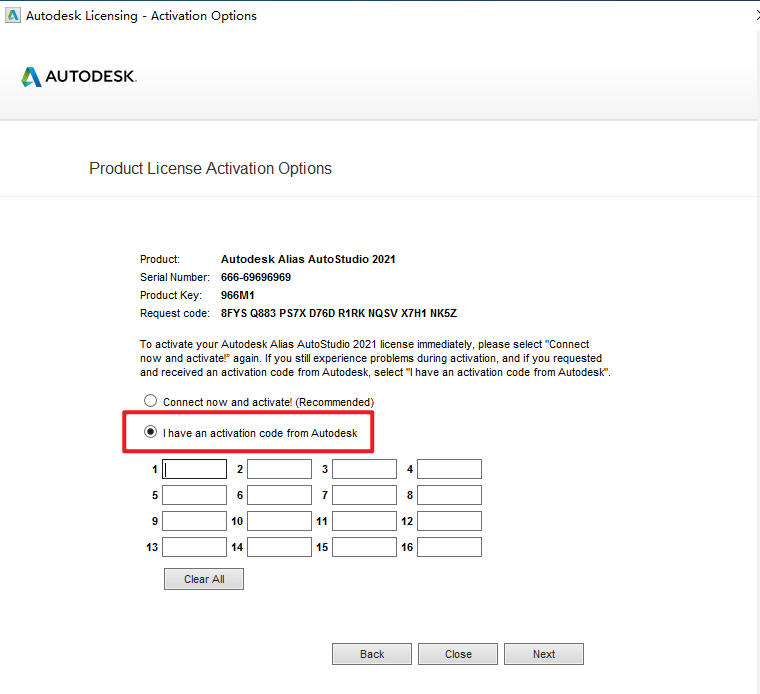
Task: Click the request code 8FYS Q883 text
Action: 339,313
